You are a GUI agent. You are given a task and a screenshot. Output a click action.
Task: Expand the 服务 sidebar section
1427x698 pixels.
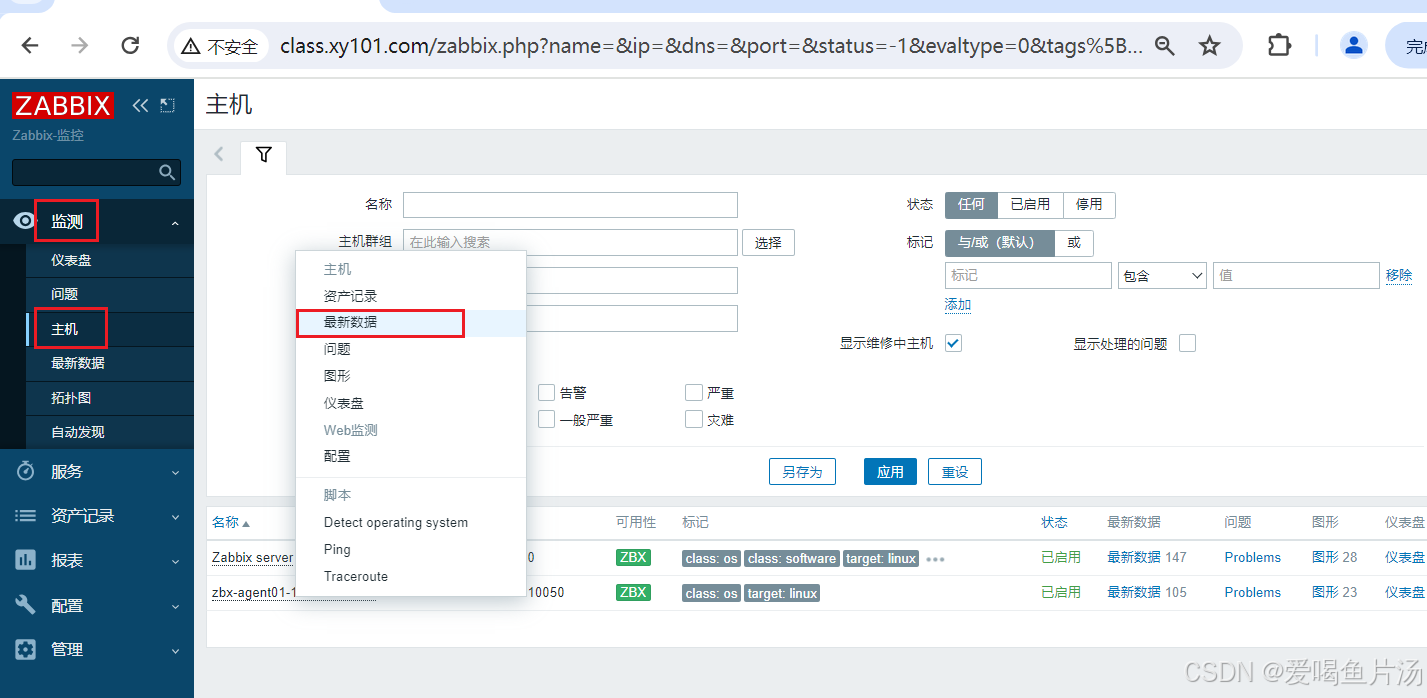coord(175,472)
